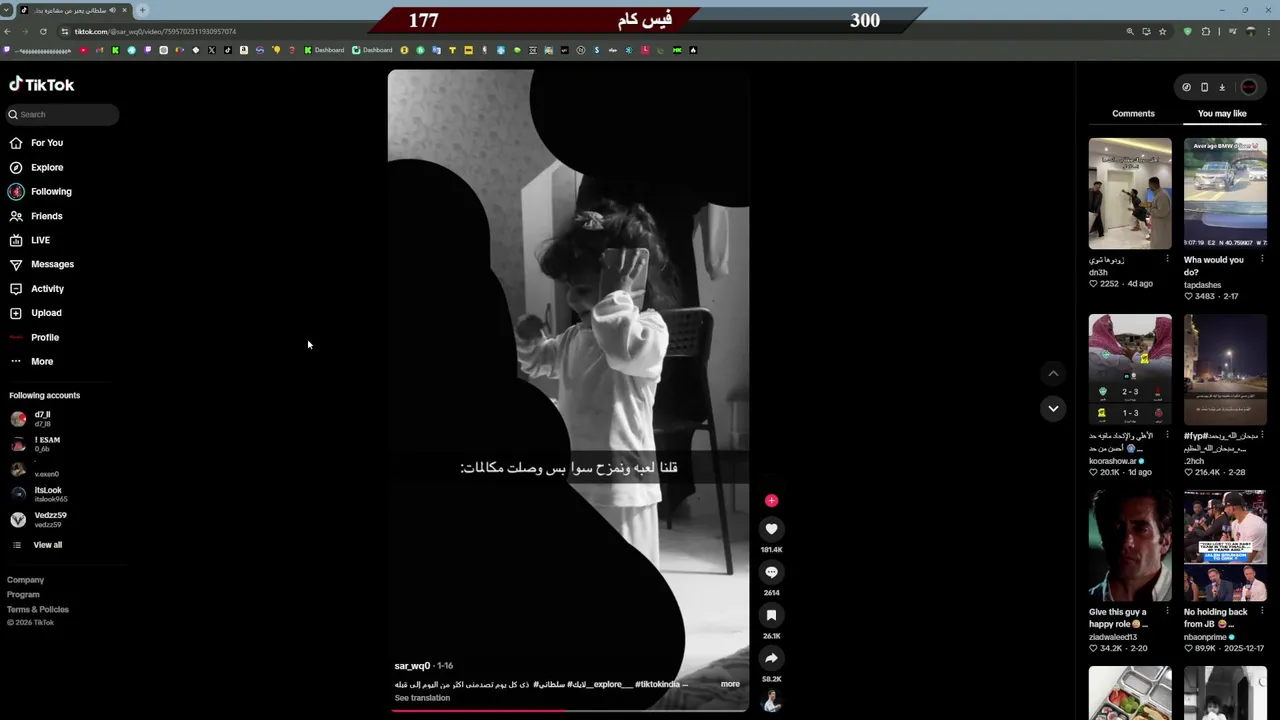The width and height of the screenshot is (1280, 720).
Task: Go to the next video
Action: (1053, 408)
